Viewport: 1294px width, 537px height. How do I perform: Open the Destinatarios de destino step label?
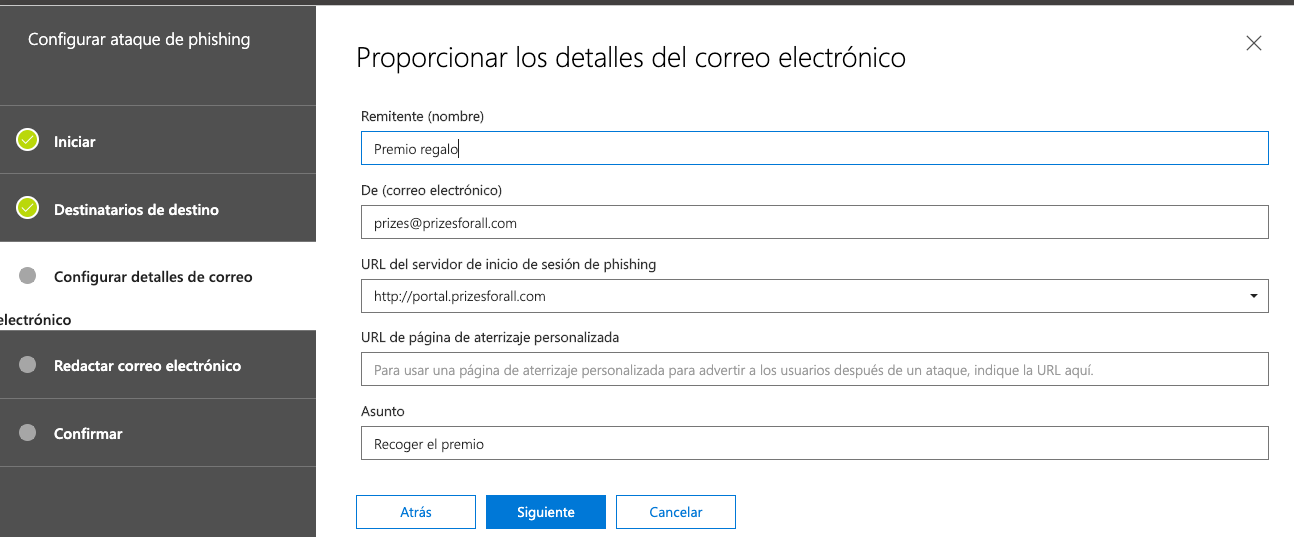click(x=136, y=210)
